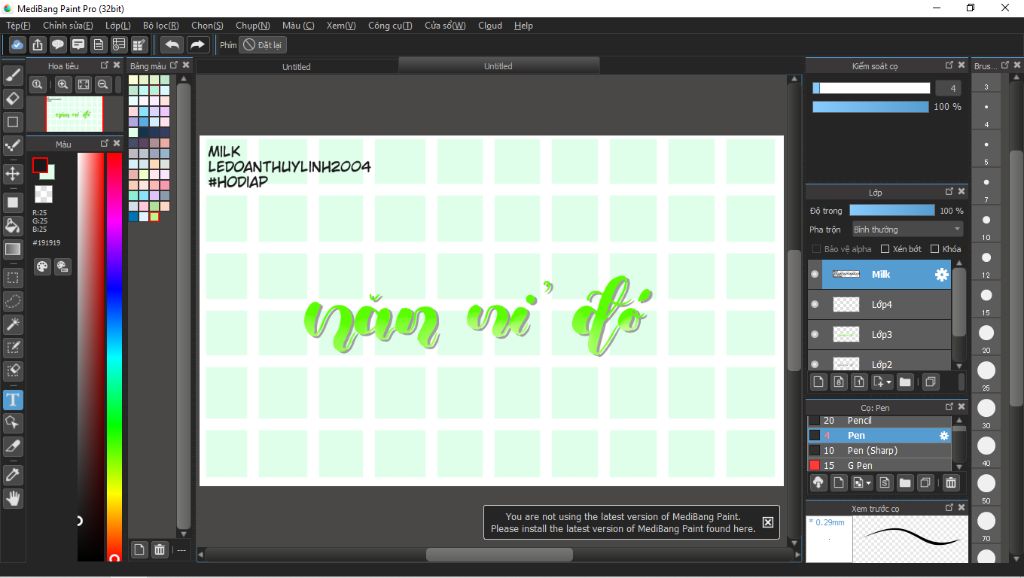Float the Bảng màu palette panel
The height and width of the screenshot is (578, 1024).
coord(174,65)
